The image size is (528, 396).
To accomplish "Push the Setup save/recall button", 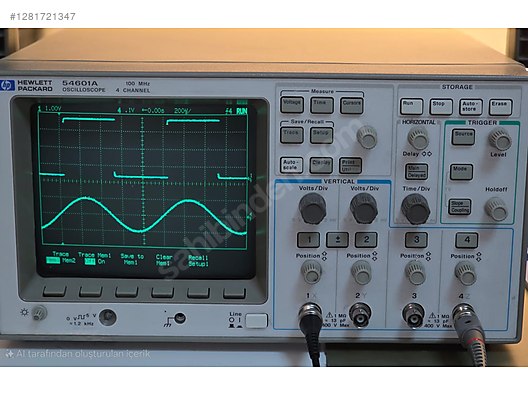I will 321,135.
